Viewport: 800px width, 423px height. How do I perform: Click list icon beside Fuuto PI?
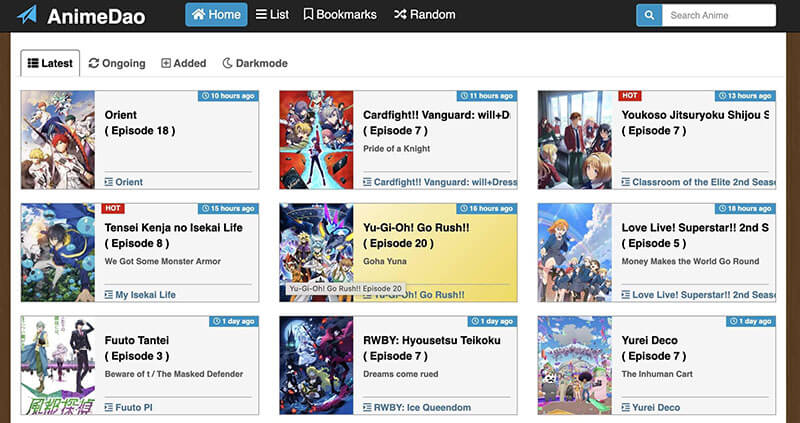point(109,408)
